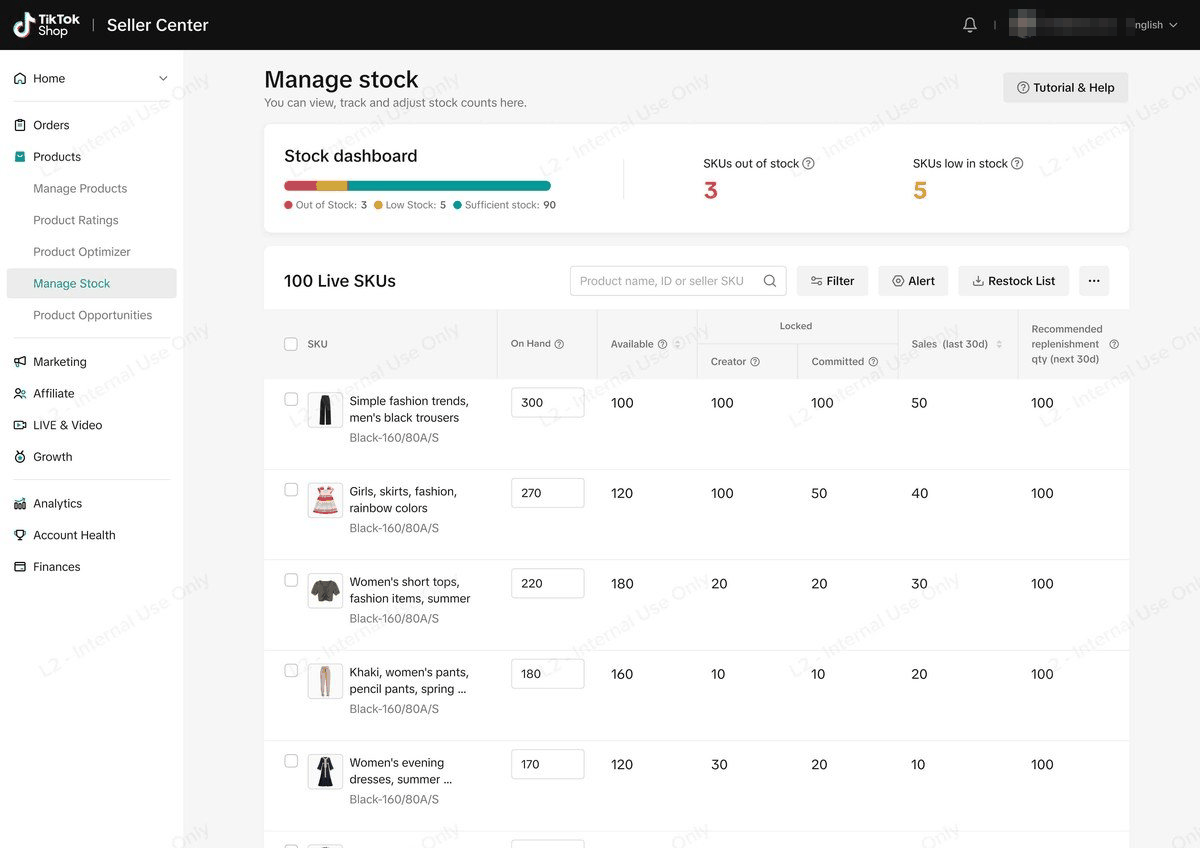Viewport: 1200px width, 848px height.
Task: Click the Products bag icon
Action: click(20, 157)
